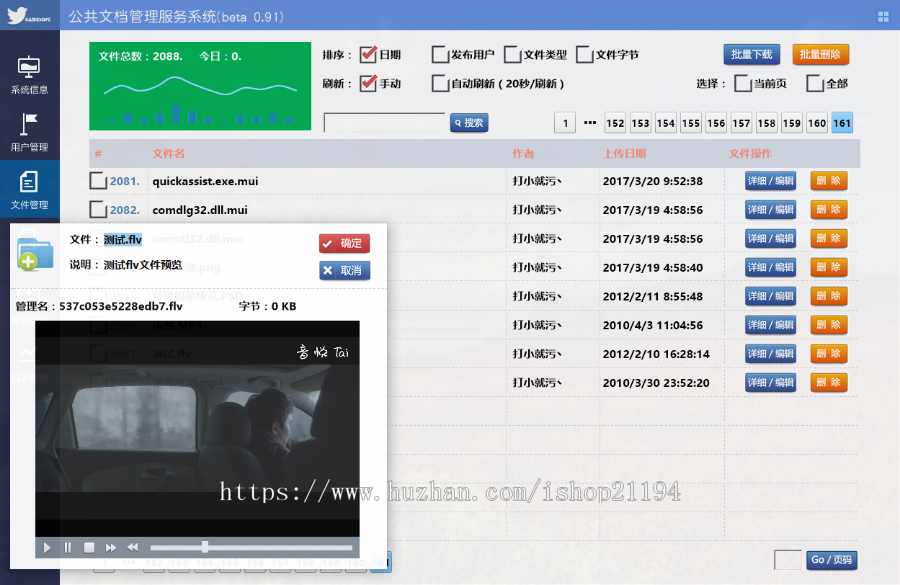900x585 pixels.
Task: Go to page 152
Action: coord(615,123)
